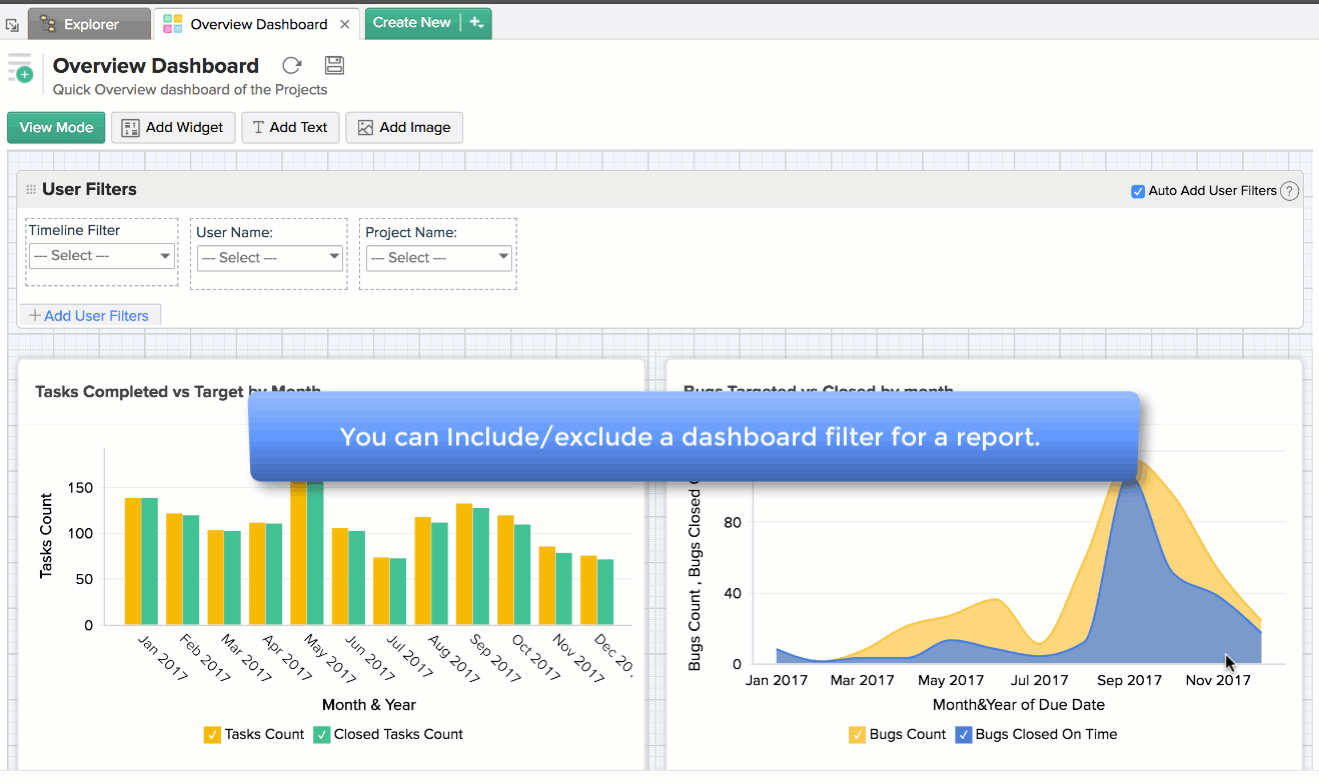Open the Project Name dropdown

point(438,258)
